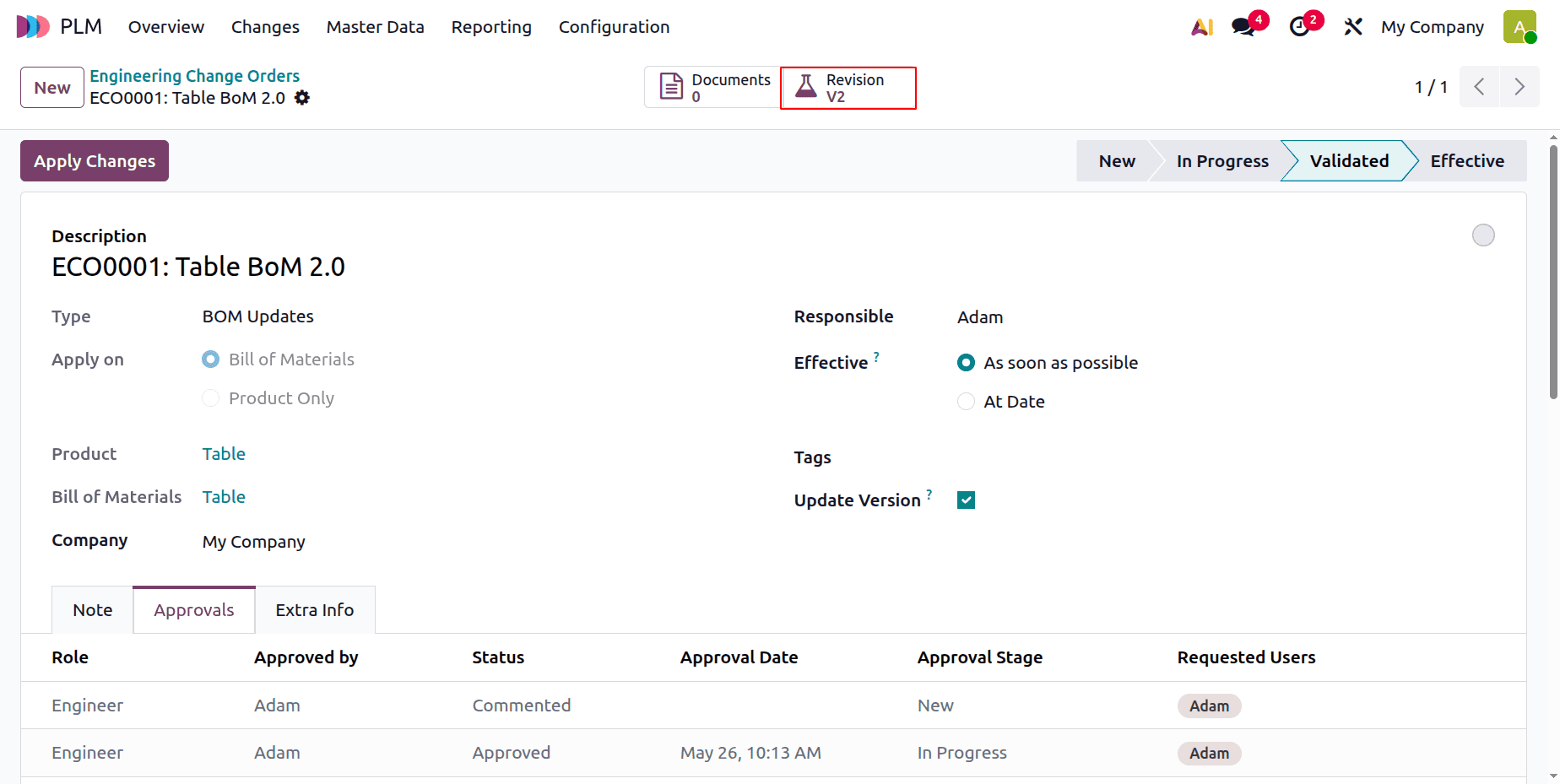Click the Requested Users column header
Viewport: 1560px width, 784px height.
(1247, 657)
